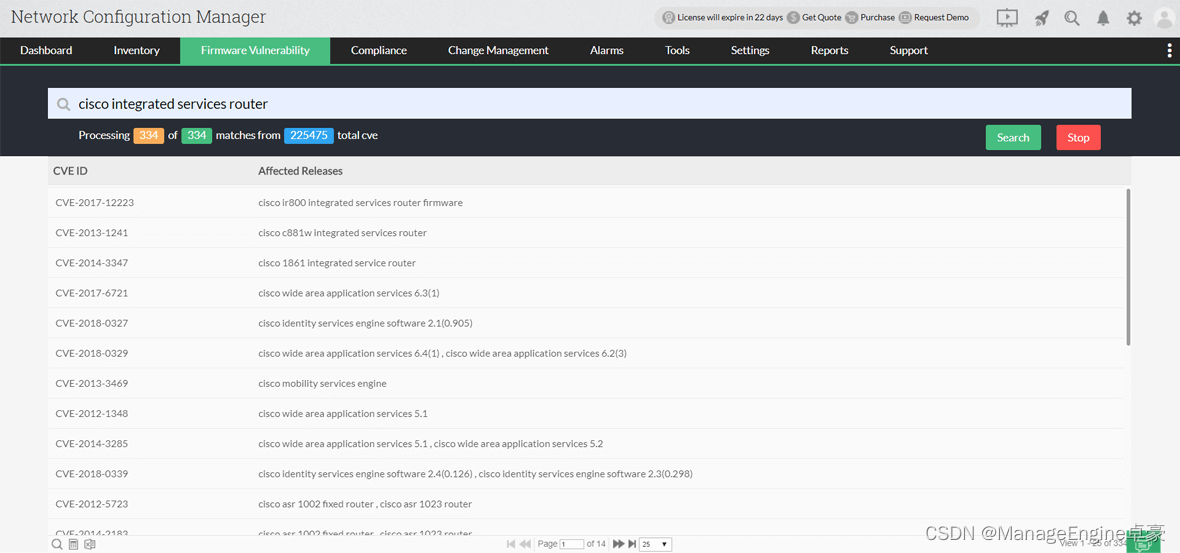1180x553 pixels.
Task: Select row CVE-2014-3285
Action: coord(586,444)
